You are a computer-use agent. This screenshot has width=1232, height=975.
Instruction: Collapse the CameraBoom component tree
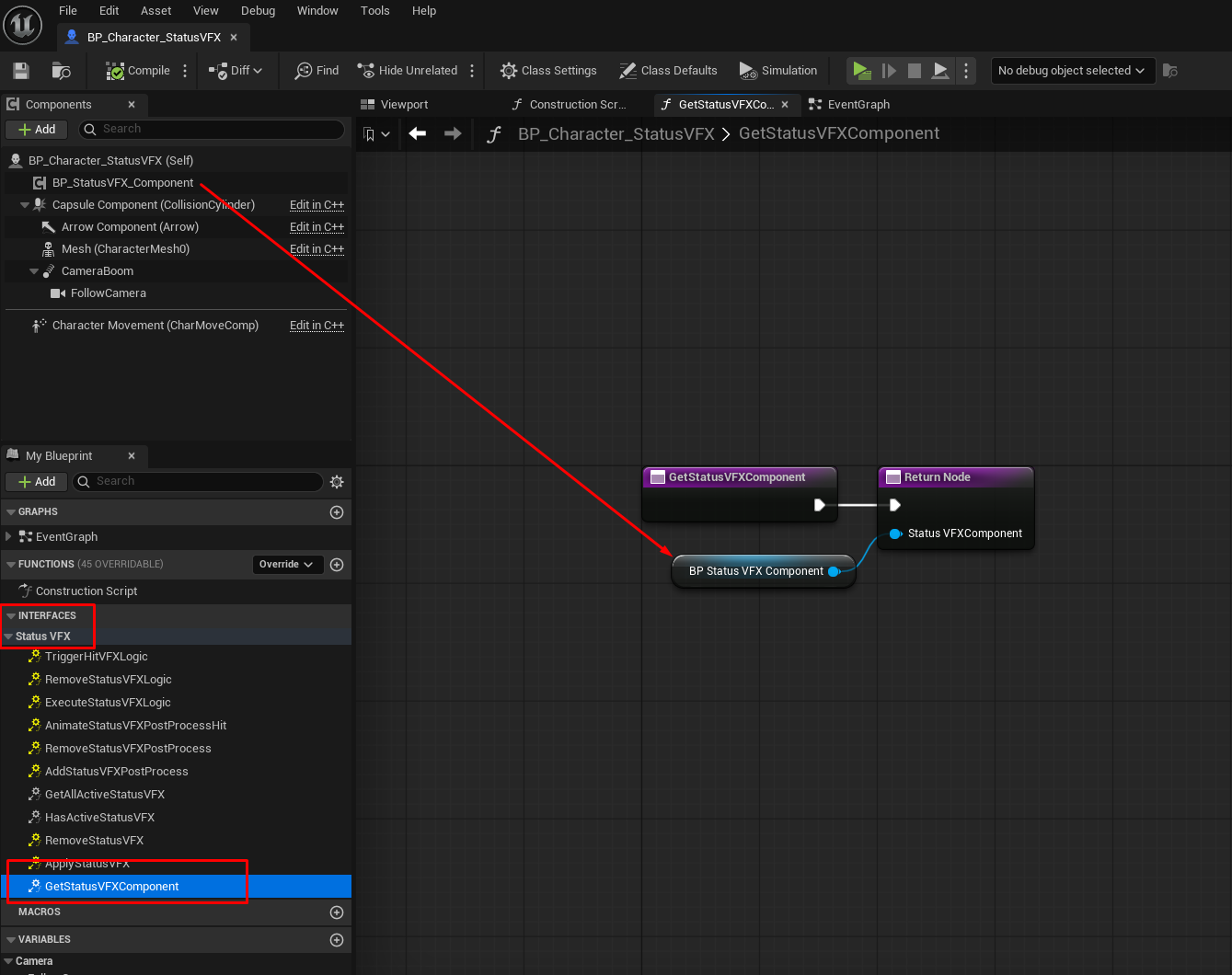[x=34, y=271]
